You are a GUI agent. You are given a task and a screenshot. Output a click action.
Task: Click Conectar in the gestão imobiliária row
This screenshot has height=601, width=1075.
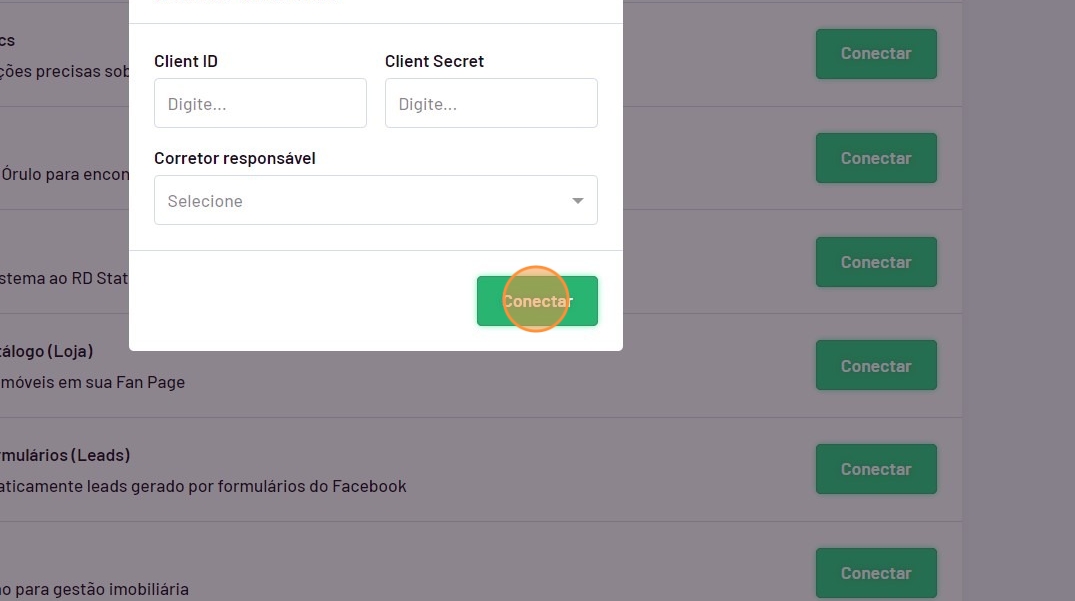tap(876, 573)
